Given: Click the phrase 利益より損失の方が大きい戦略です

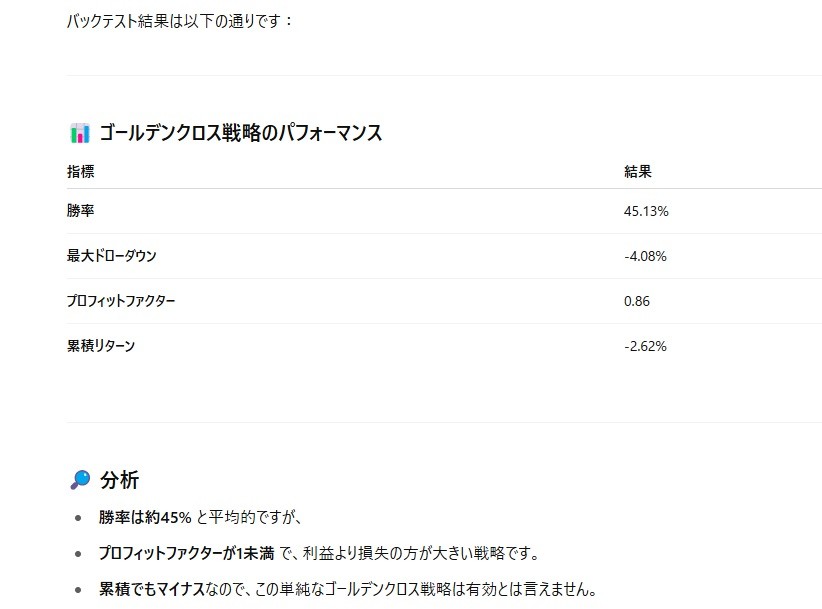Looking at the screenshot, I should tap(421, 553).
